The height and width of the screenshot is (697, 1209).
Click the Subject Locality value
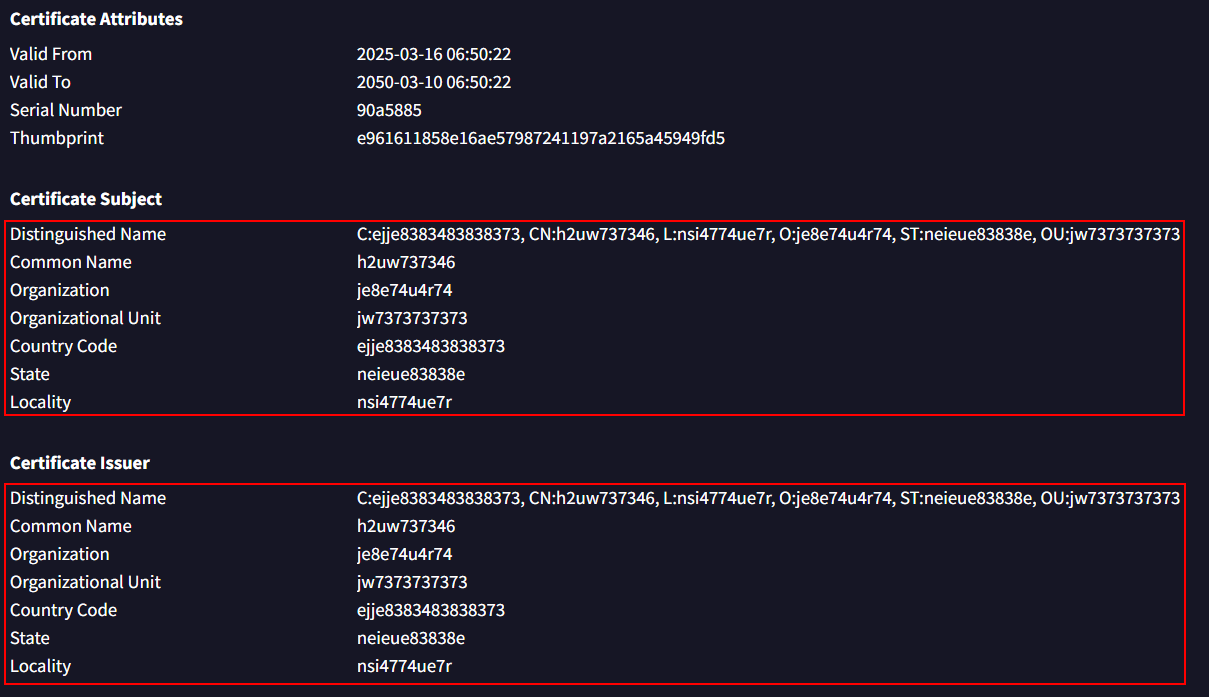tap(405, 402)
